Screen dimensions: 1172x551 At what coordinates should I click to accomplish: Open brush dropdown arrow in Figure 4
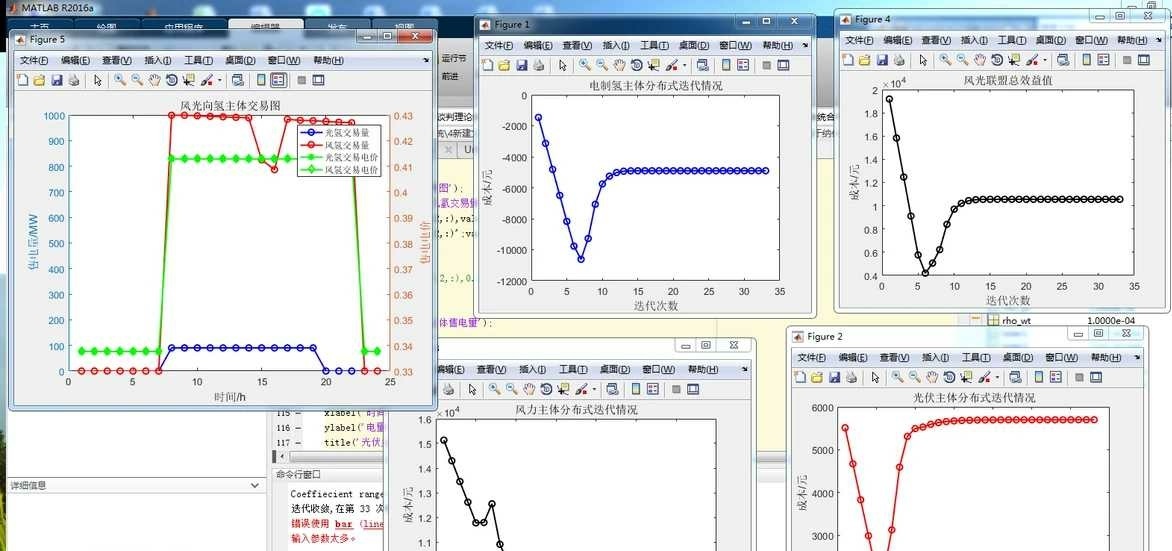point(1046,60)
